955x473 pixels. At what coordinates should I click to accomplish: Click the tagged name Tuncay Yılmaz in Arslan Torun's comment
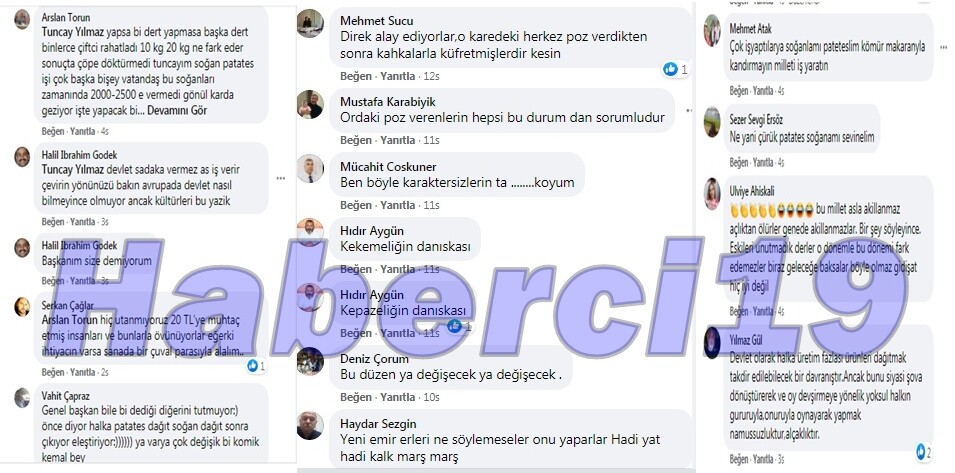73,32
